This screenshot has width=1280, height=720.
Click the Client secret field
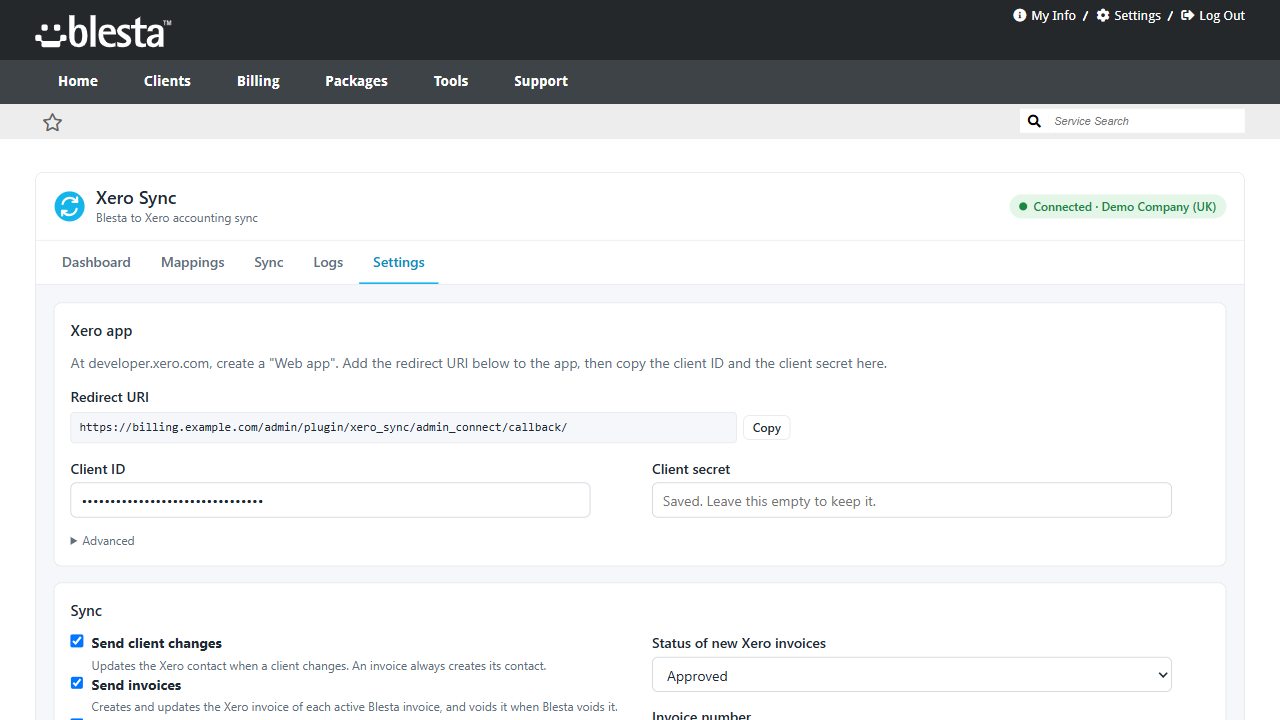[912, 500]
